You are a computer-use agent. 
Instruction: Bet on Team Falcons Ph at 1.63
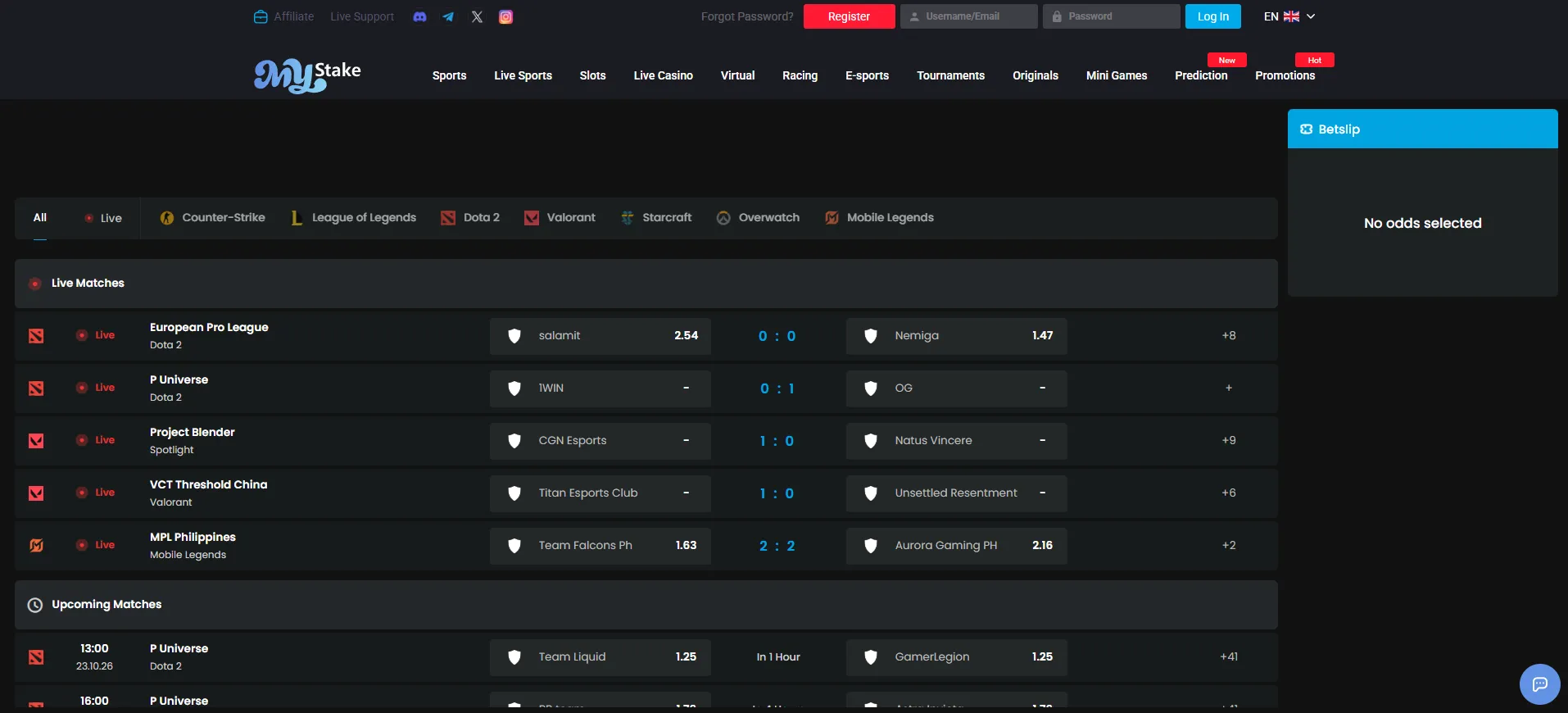[600, 546]
